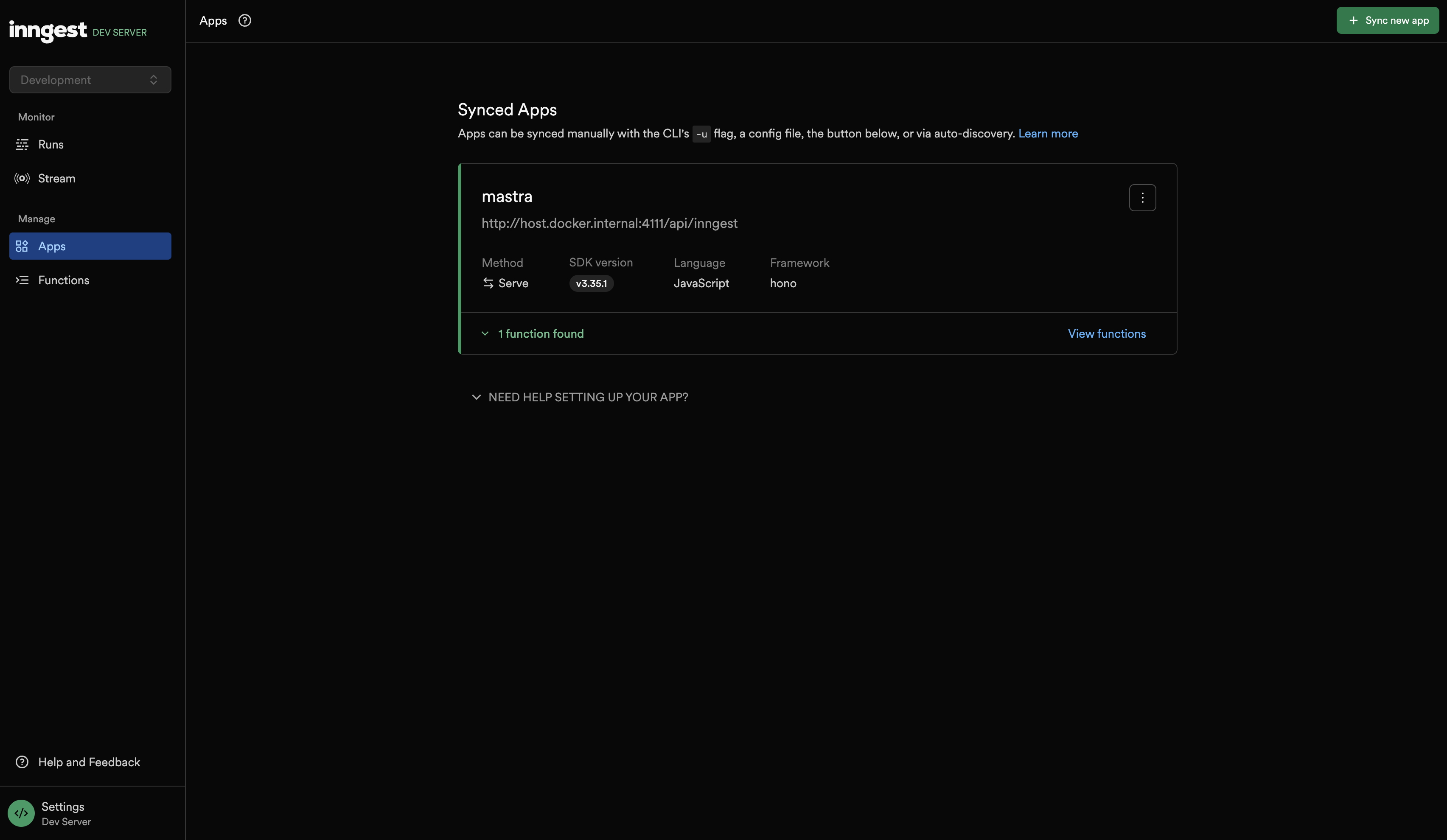Image resolution: width=1447 pixels, height=840 pixels.
Task: Select the Functions list icon
Action: tap(22, 280)
